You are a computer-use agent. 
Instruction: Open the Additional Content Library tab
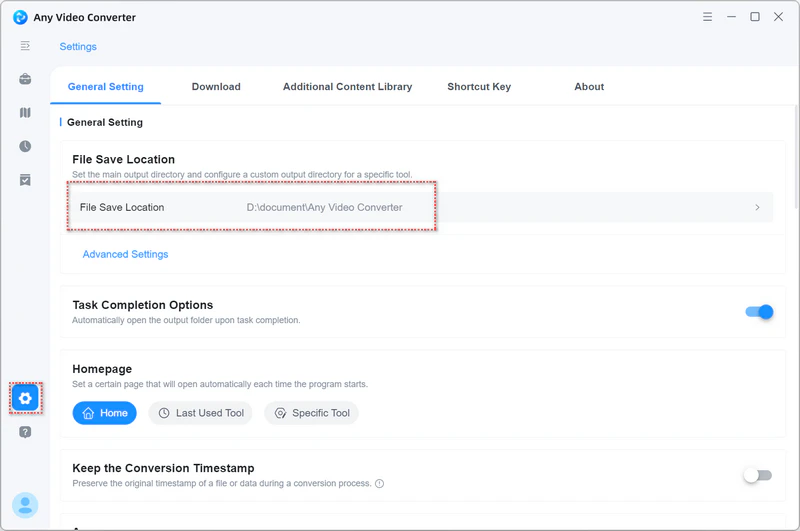(x=347, y=87)
